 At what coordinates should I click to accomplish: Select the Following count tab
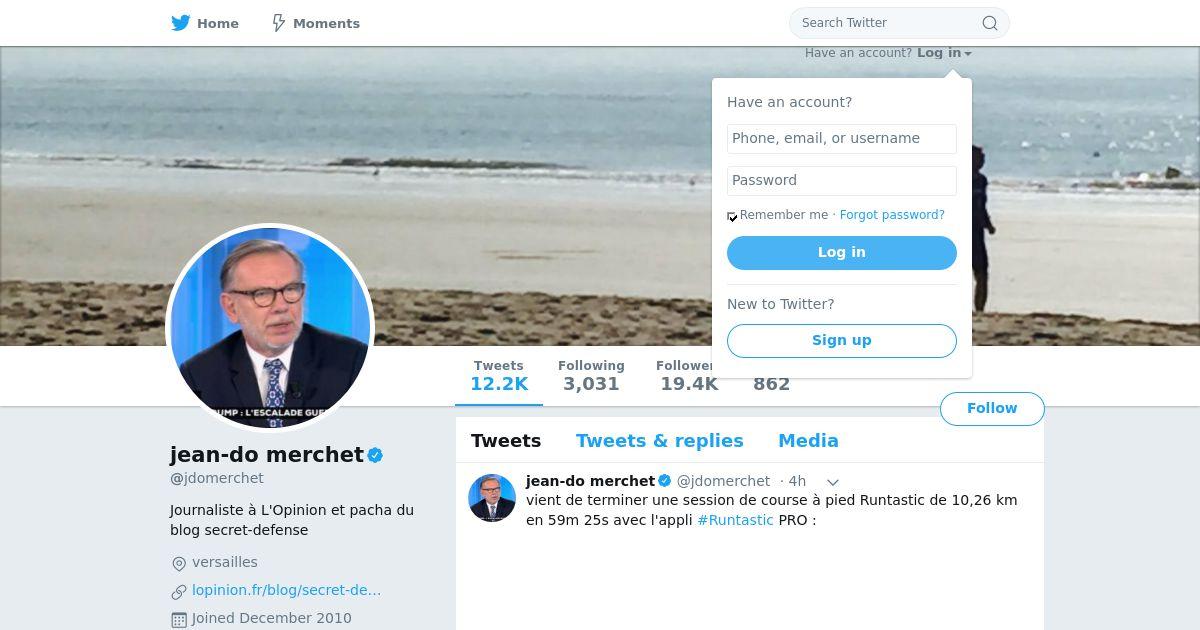[x=591, y=376]
